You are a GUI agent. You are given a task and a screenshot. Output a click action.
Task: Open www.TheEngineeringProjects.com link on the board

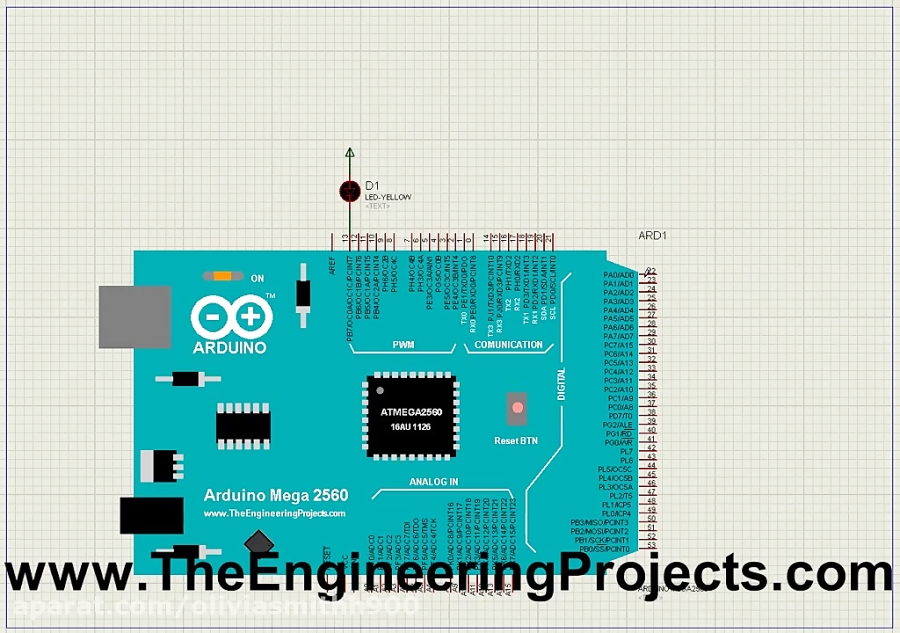click(x=274, y=513)
